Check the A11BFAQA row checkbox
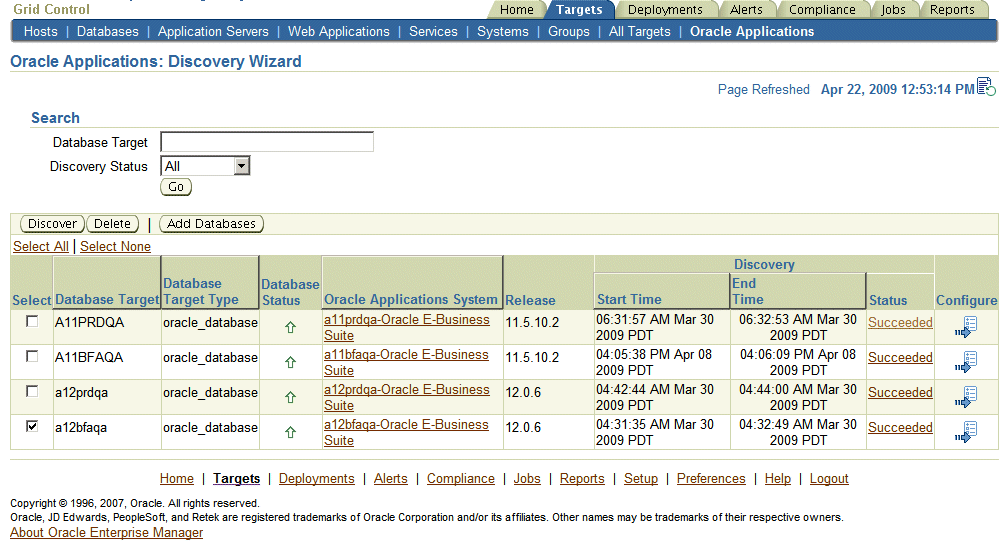 31,356
